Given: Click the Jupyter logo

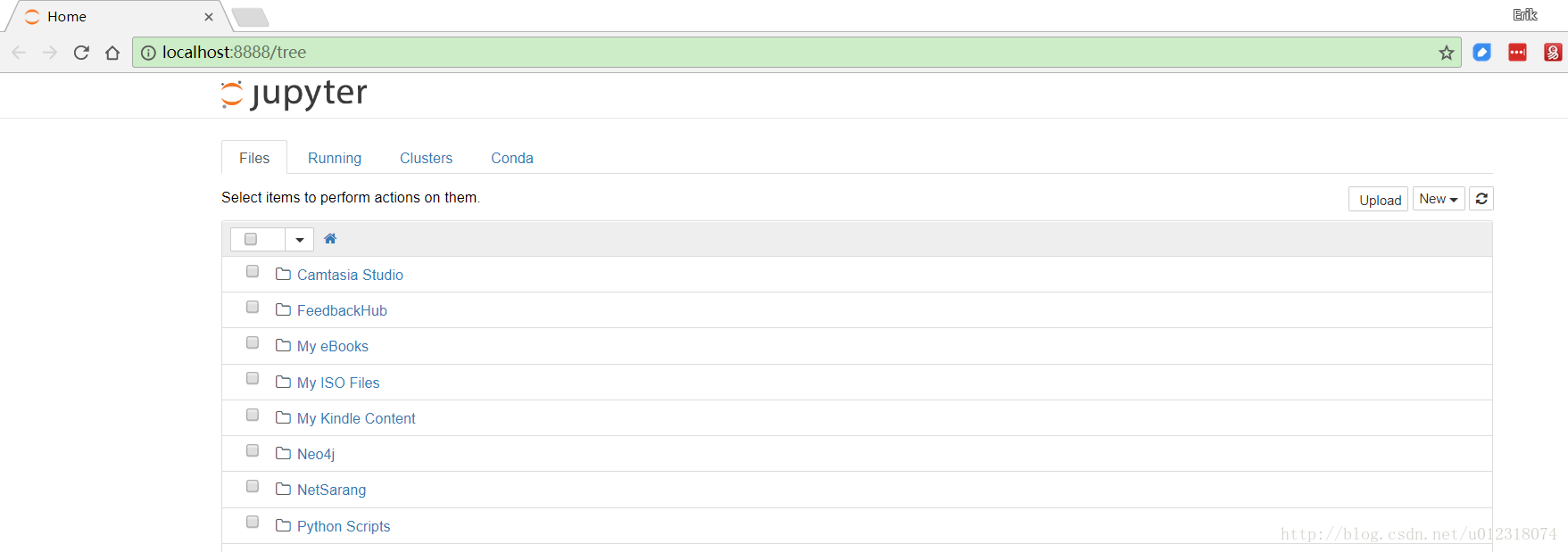Looking at the screenshot, I should click(x=295, y=94).
